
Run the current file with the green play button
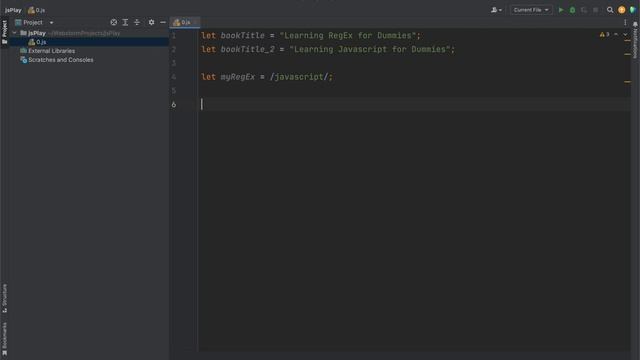pyautogui.click(x=561, y=10)
